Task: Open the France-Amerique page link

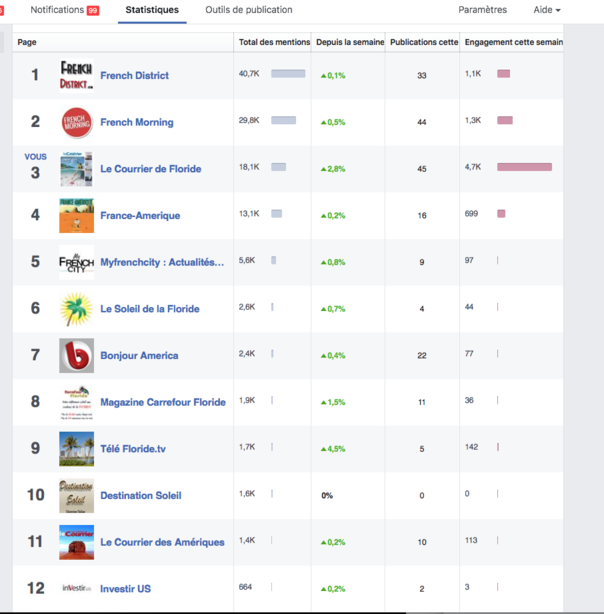Action: pos(140,215)
